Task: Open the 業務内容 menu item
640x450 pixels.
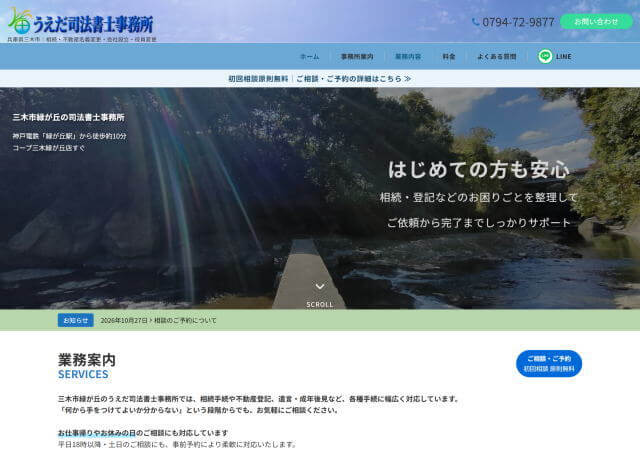Action: pos(408,56)
